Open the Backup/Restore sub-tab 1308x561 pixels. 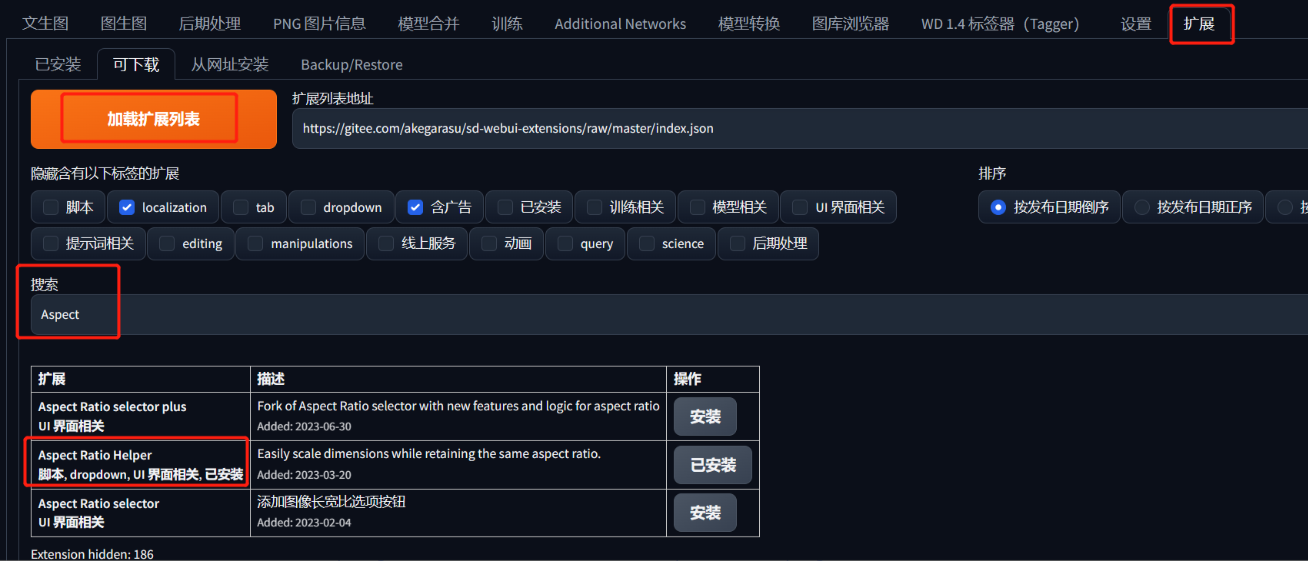click(352, 64)
